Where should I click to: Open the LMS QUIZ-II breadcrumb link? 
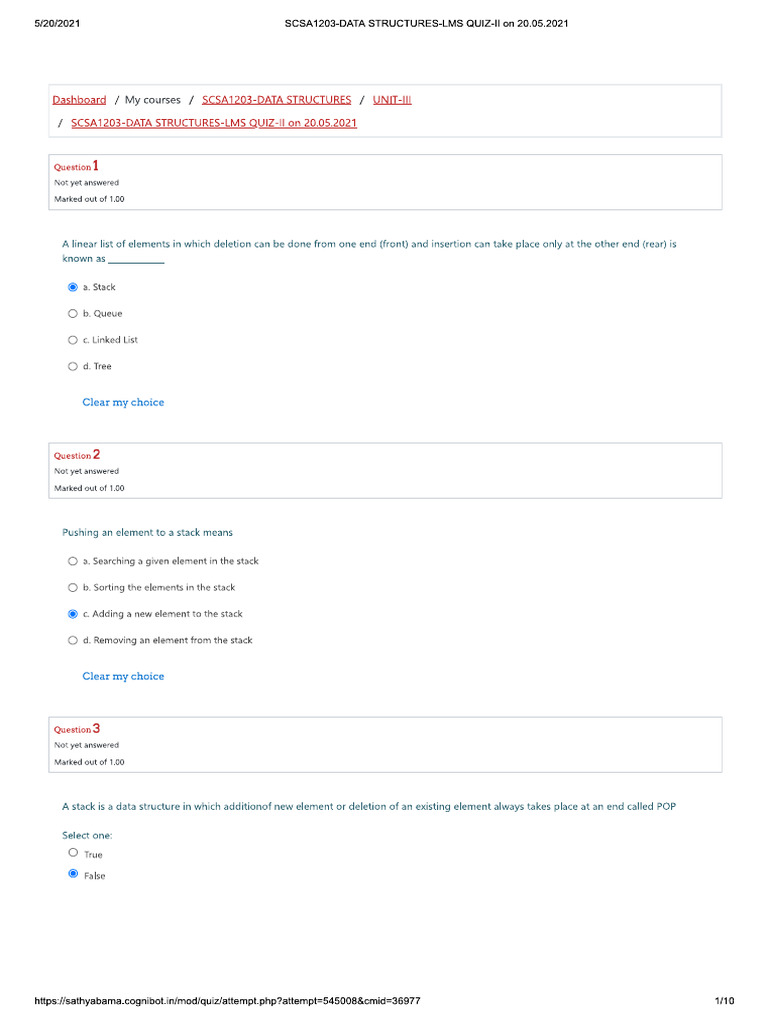[214, 123]
